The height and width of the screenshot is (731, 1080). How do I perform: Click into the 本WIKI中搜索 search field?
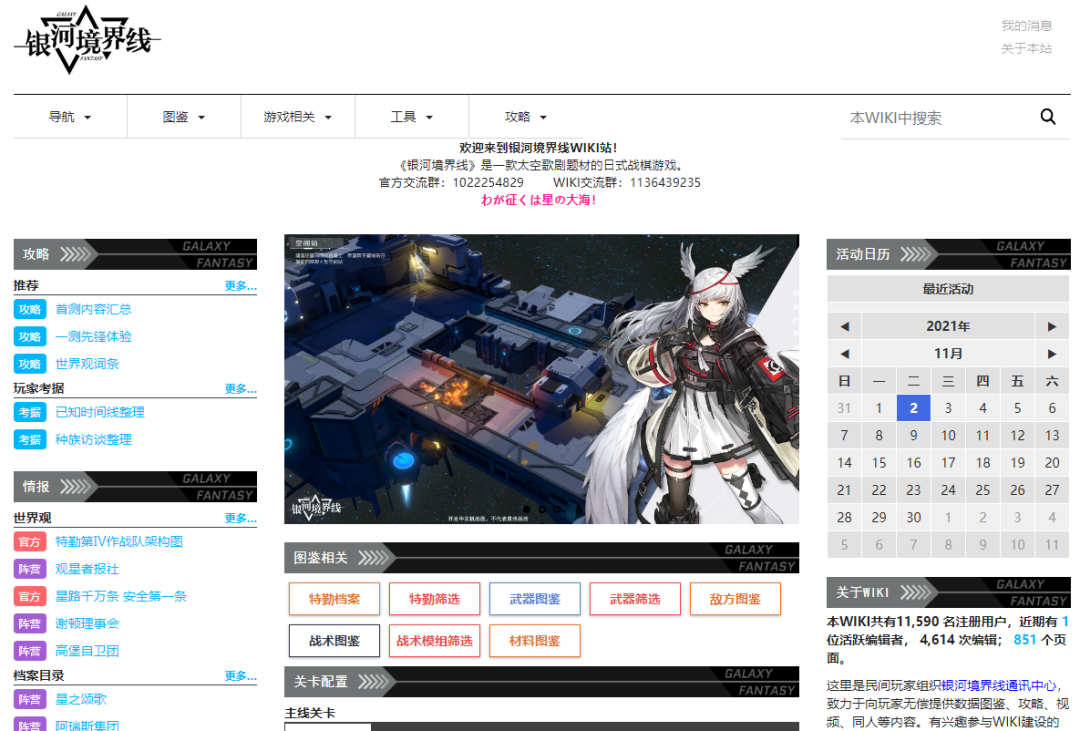(x=940, y=118)
